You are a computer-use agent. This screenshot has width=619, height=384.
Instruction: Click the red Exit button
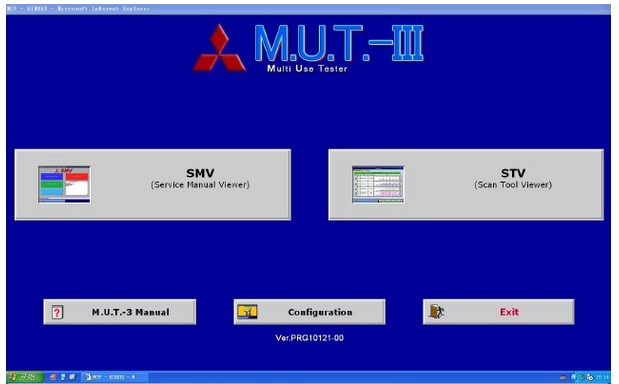tap(499, 312)
